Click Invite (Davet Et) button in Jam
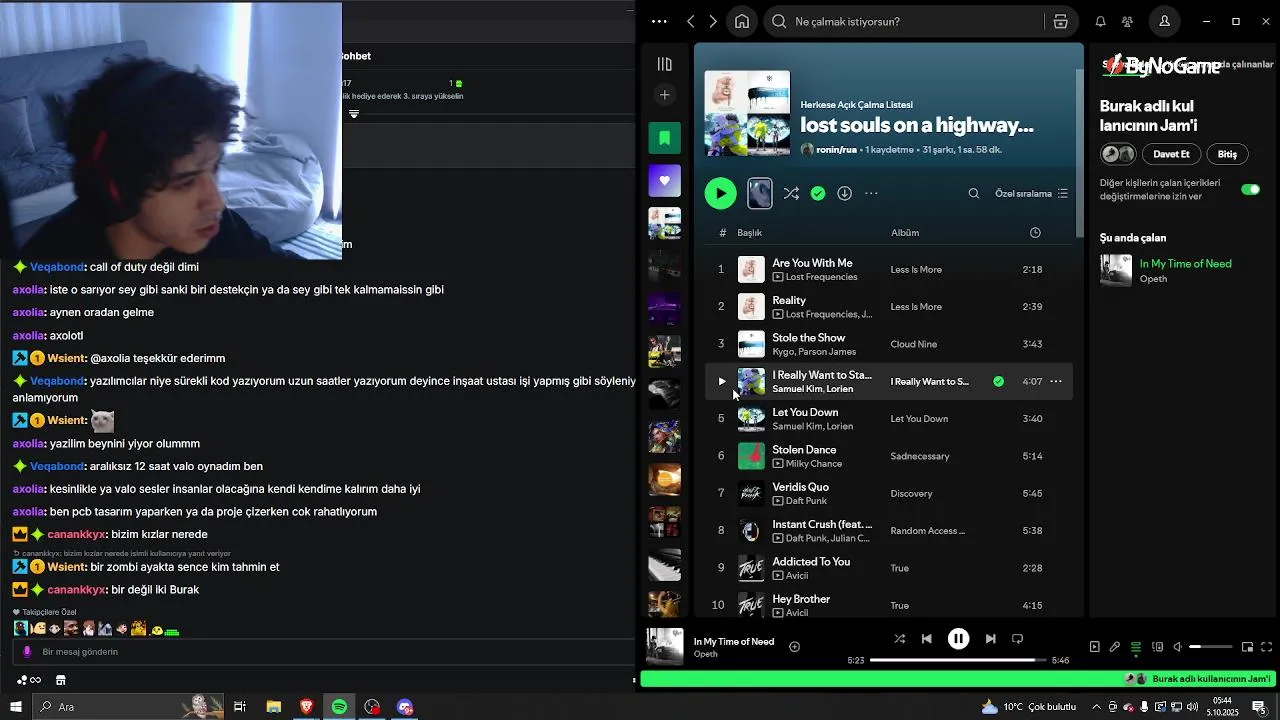The height and width of the screenshot is (720, 1280). pyautogui.click(x=1171, y=154)
